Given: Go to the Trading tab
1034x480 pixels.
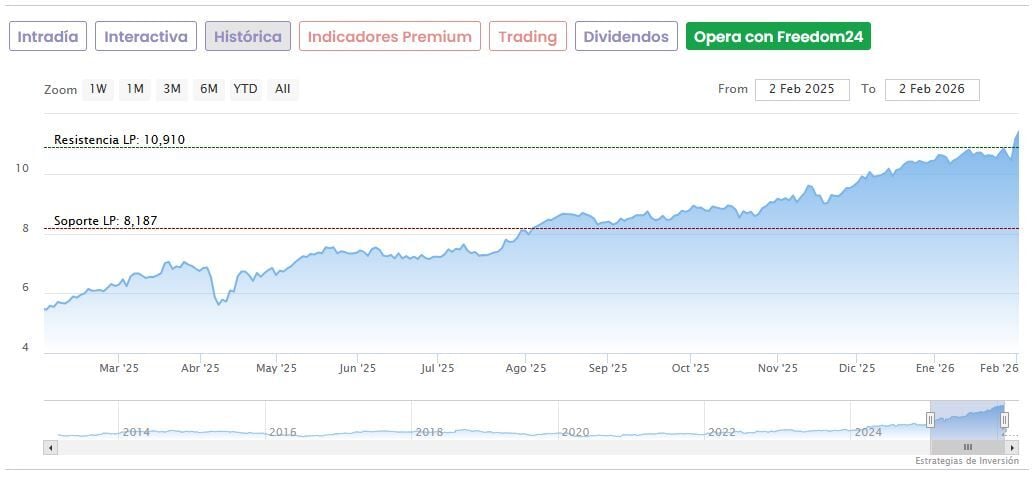Looking at the screenshot, I should [x=527, y=37].
